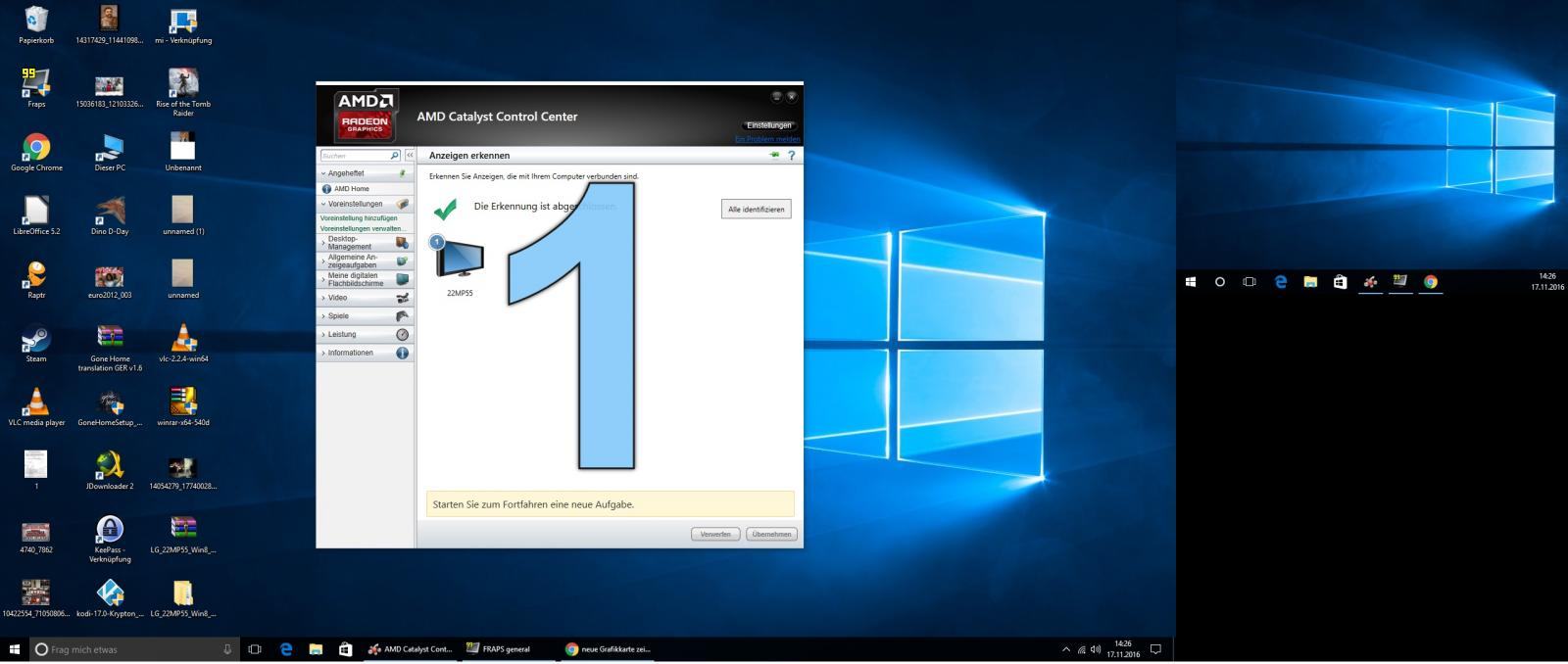Select Rise of the Tomb Raider icon

pyautogui.click(x=183, y=92)
